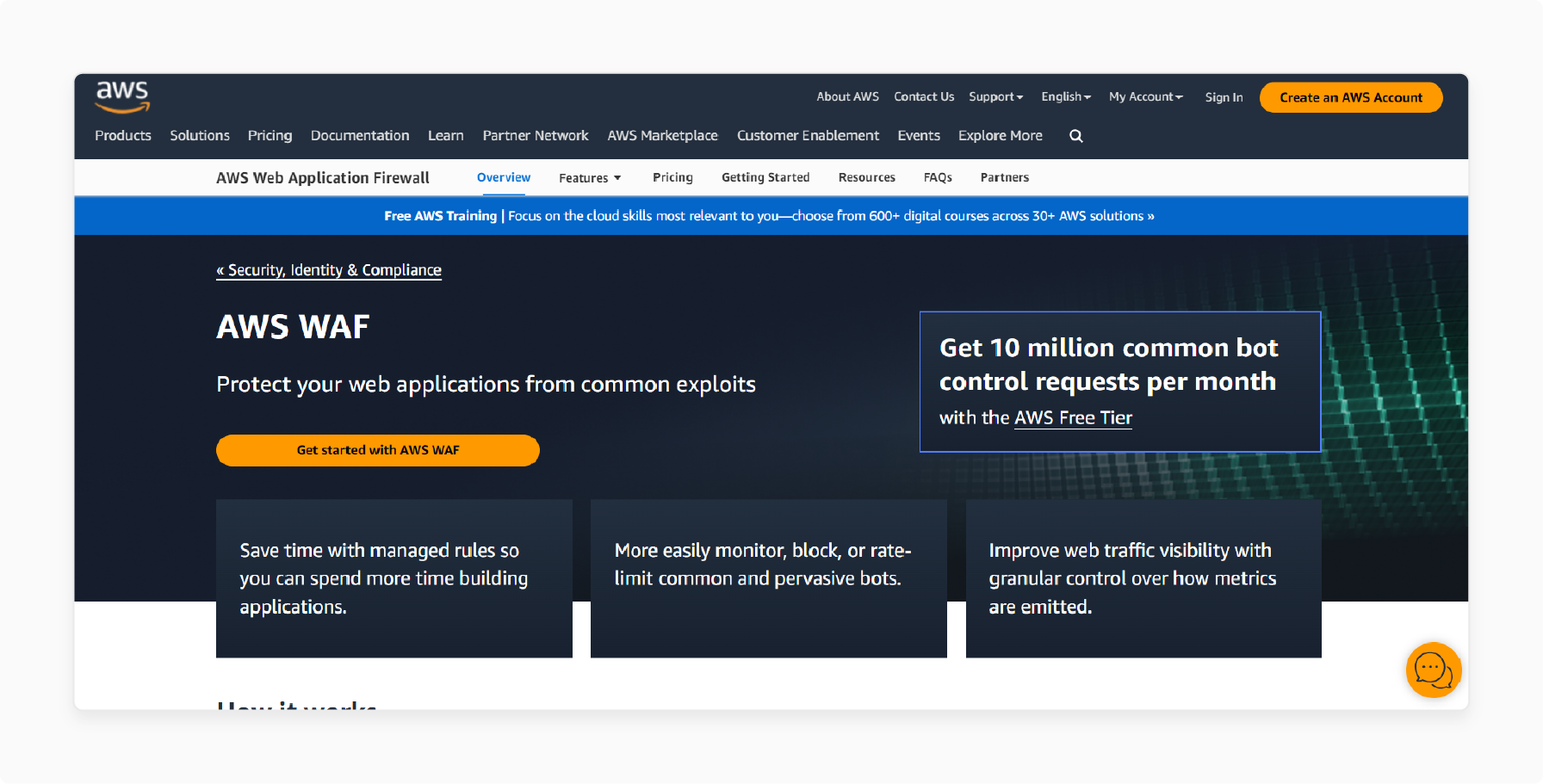Click Get started with AWS WAF button

(x=378, y=450)
